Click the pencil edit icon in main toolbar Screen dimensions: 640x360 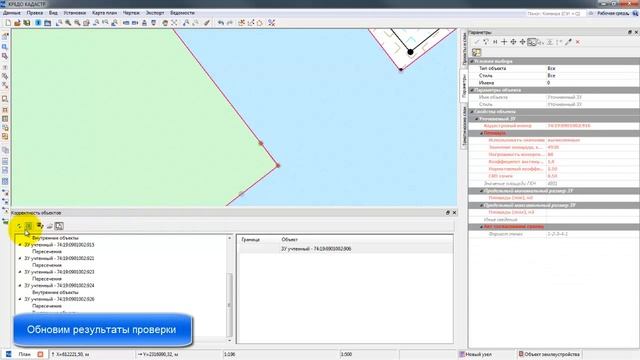click(x=207, y=23)
